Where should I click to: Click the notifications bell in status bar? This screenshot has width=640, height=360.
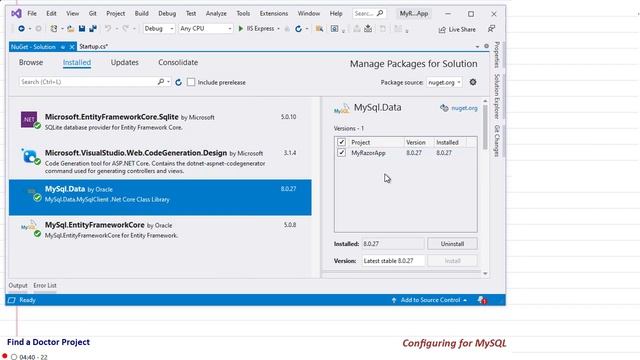tap(482, 300)
